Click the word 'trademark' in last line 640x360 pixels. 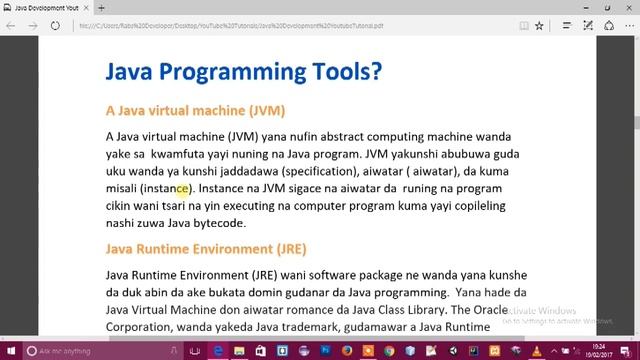click(x=311, y=327)
